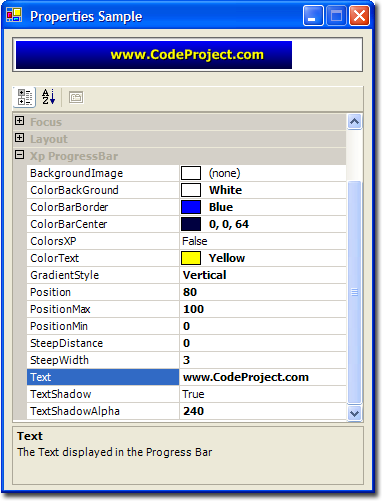Minimize the Properties Sample window
Screen dimensions: 382x501
coord(313,16)
